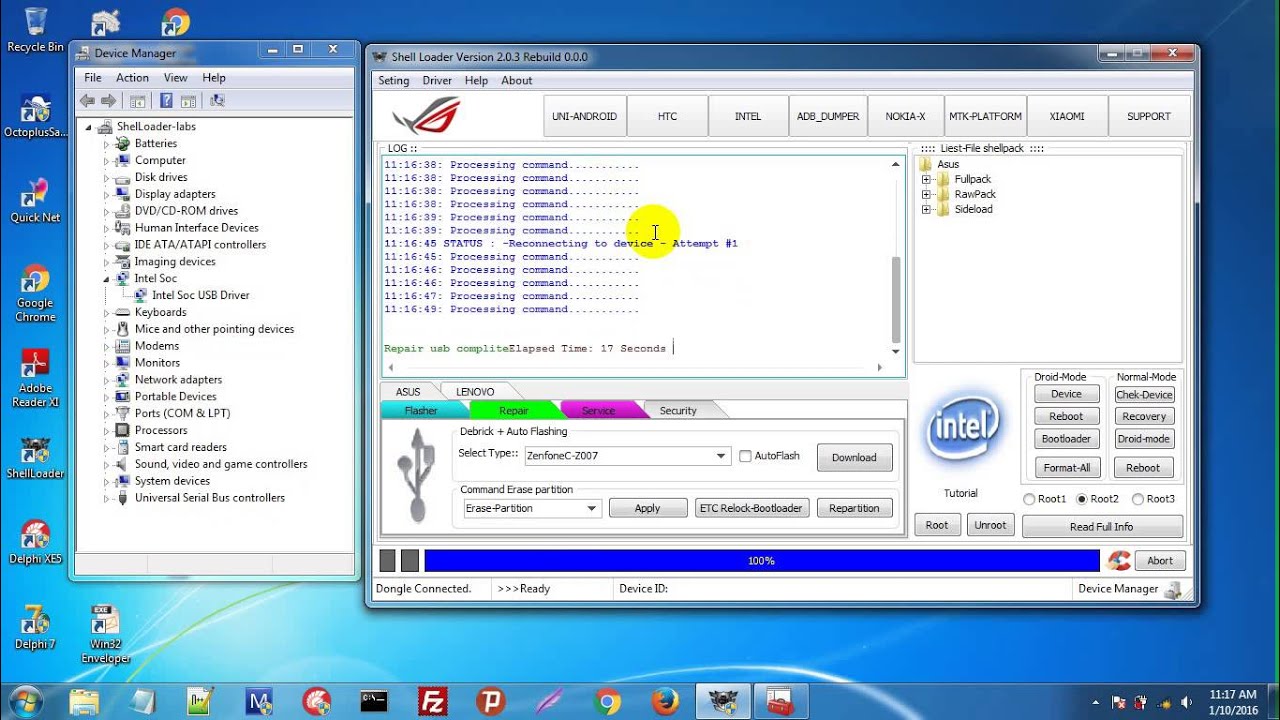Viewport: 1280px width, 720px height.
Task: Select the Quick Net desktop shortcut
Action: click(x=35, y=201)
